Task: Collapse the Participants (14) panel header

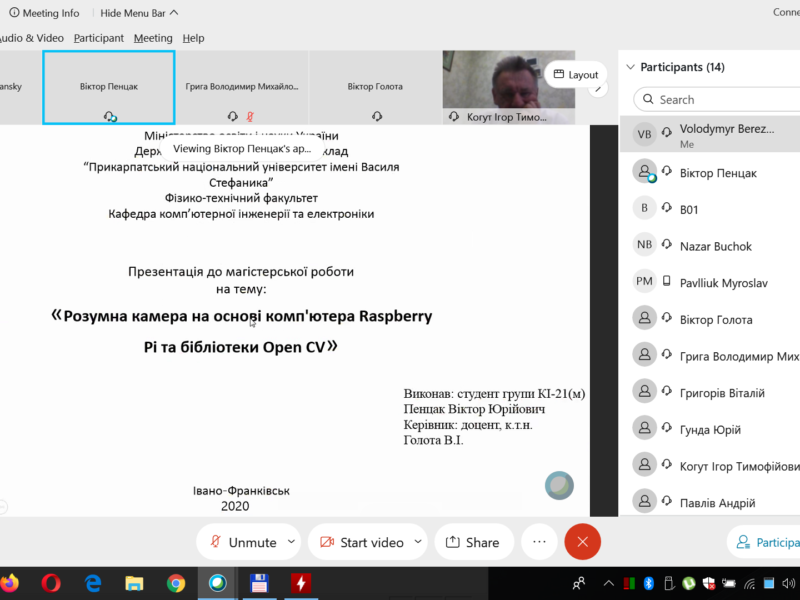Action: click(630, 67)
